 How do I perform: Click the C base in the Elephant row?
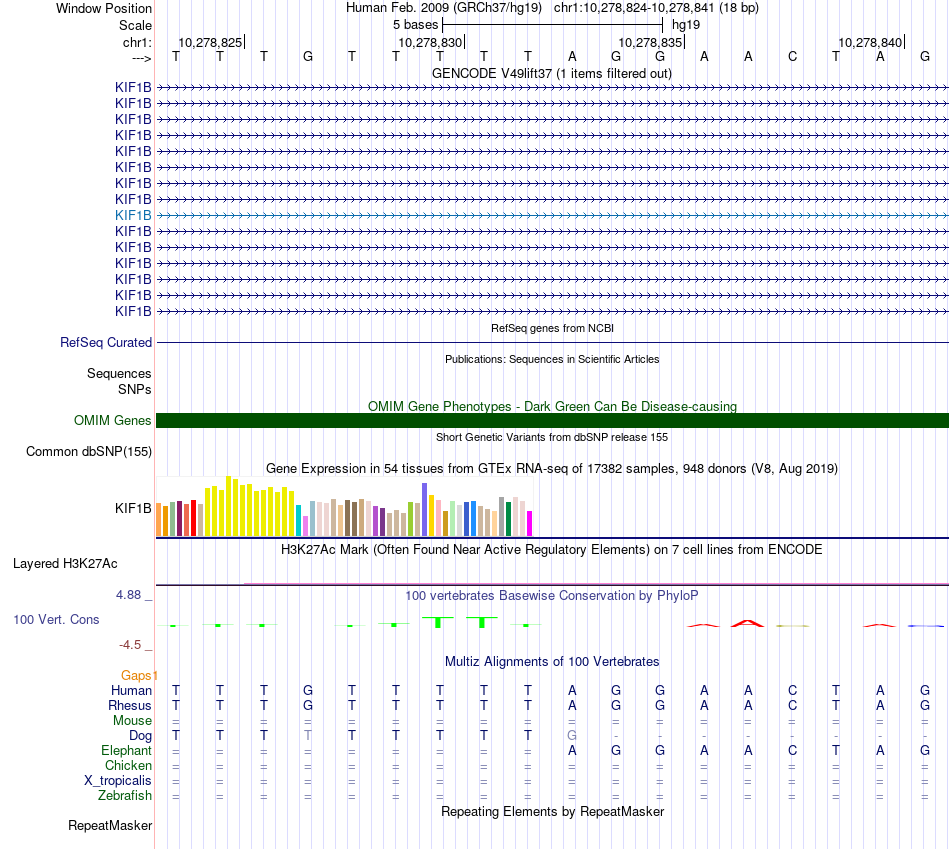click(x=792, y=750)
